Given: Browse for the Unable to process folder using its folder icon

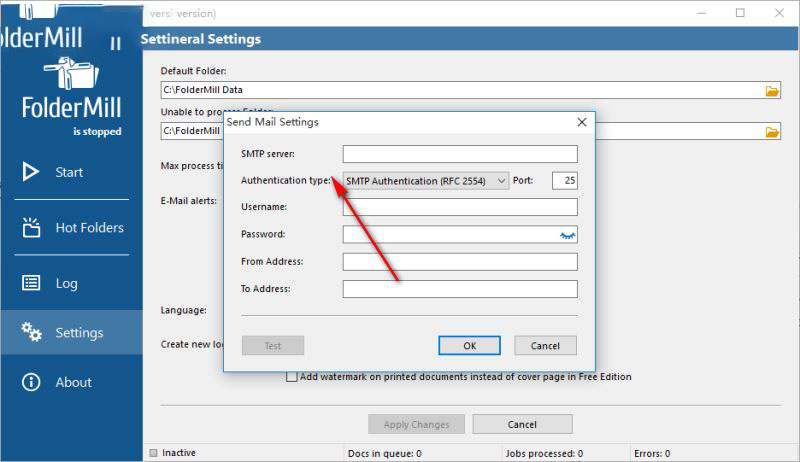Looking at the screenshot, I should [x=772, y=132].
